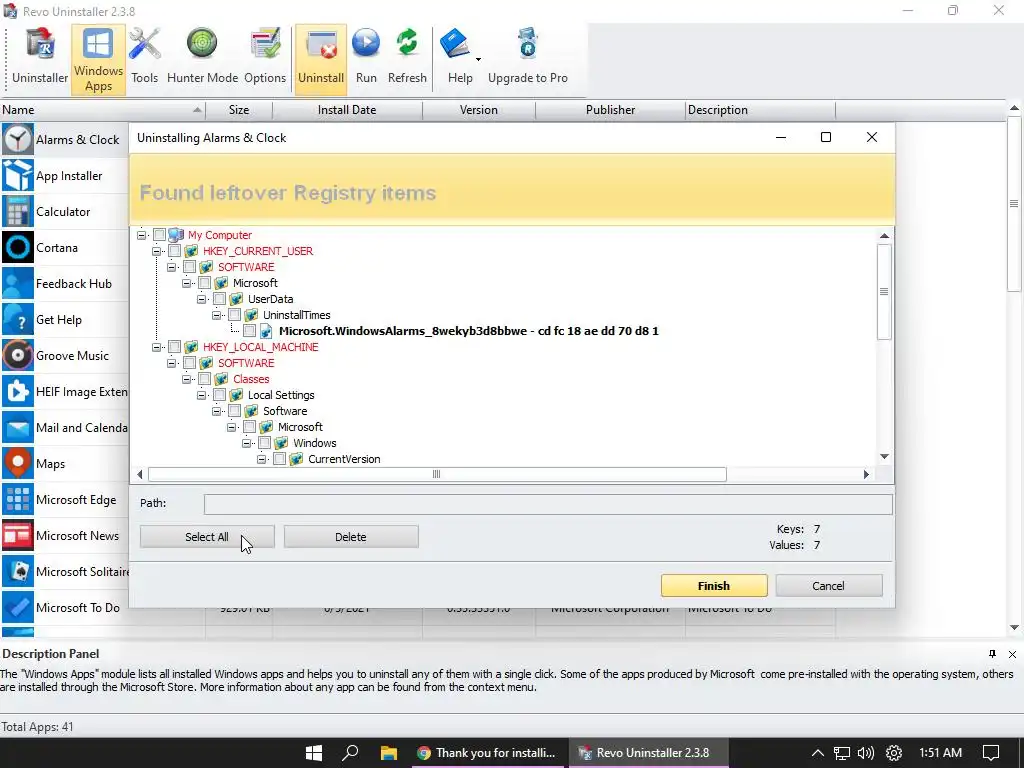Image resolution: width=1024 pixels, height=768 pixels.
Task: Click the registry tree horizontal scrollbar thumb
Action: [437, 474]
